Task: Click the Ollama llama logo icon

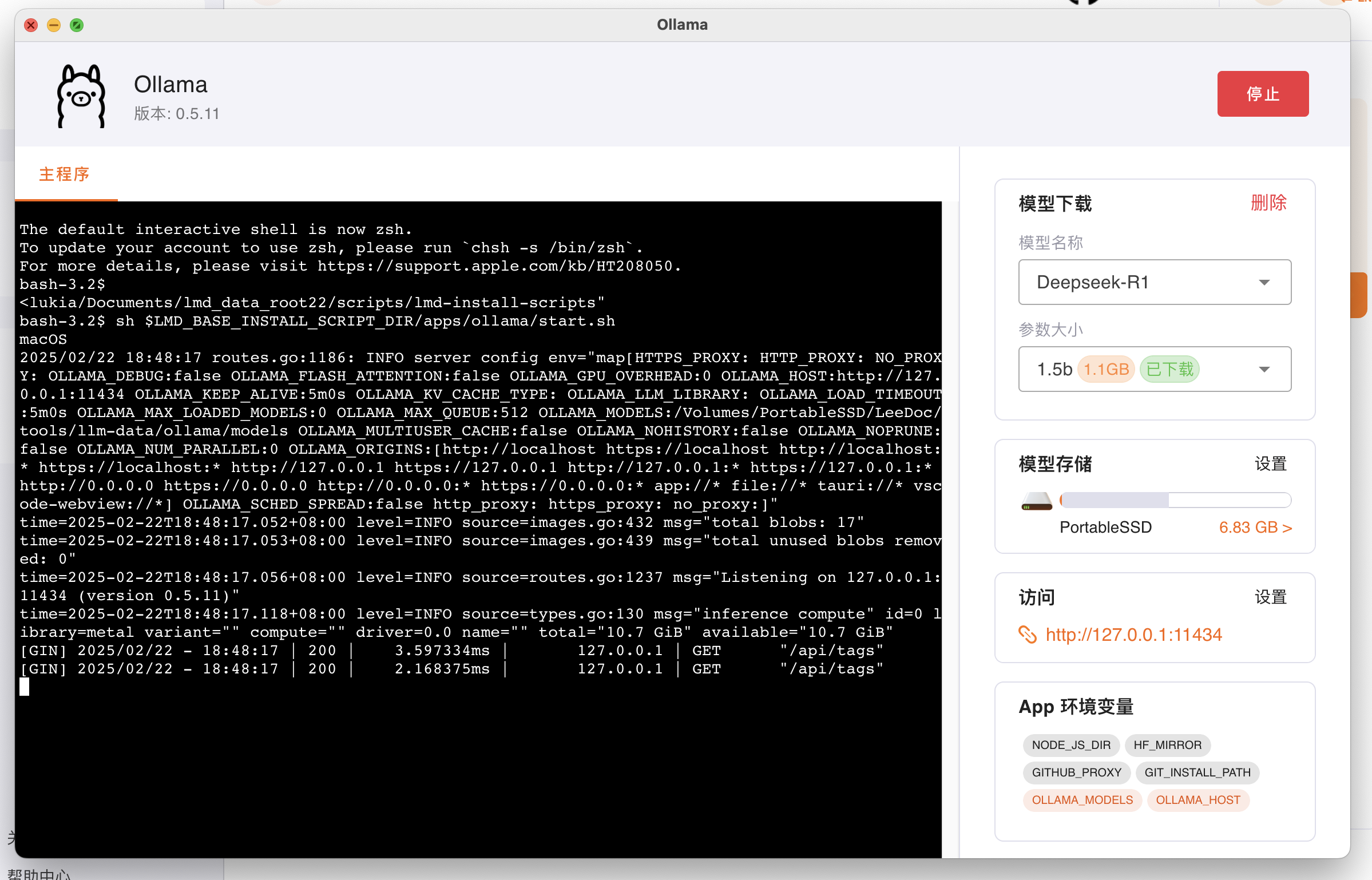Action: click(x=81, y=96)
